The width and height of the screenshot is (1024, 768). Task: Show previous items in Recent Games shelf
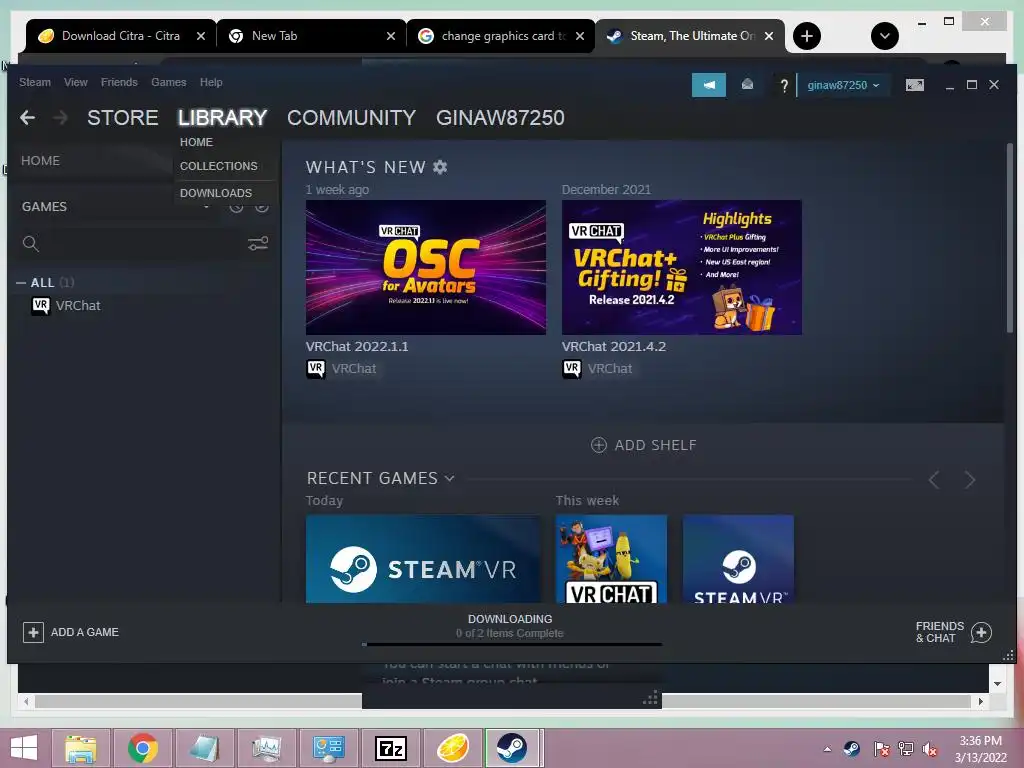[x=934, y=480]
